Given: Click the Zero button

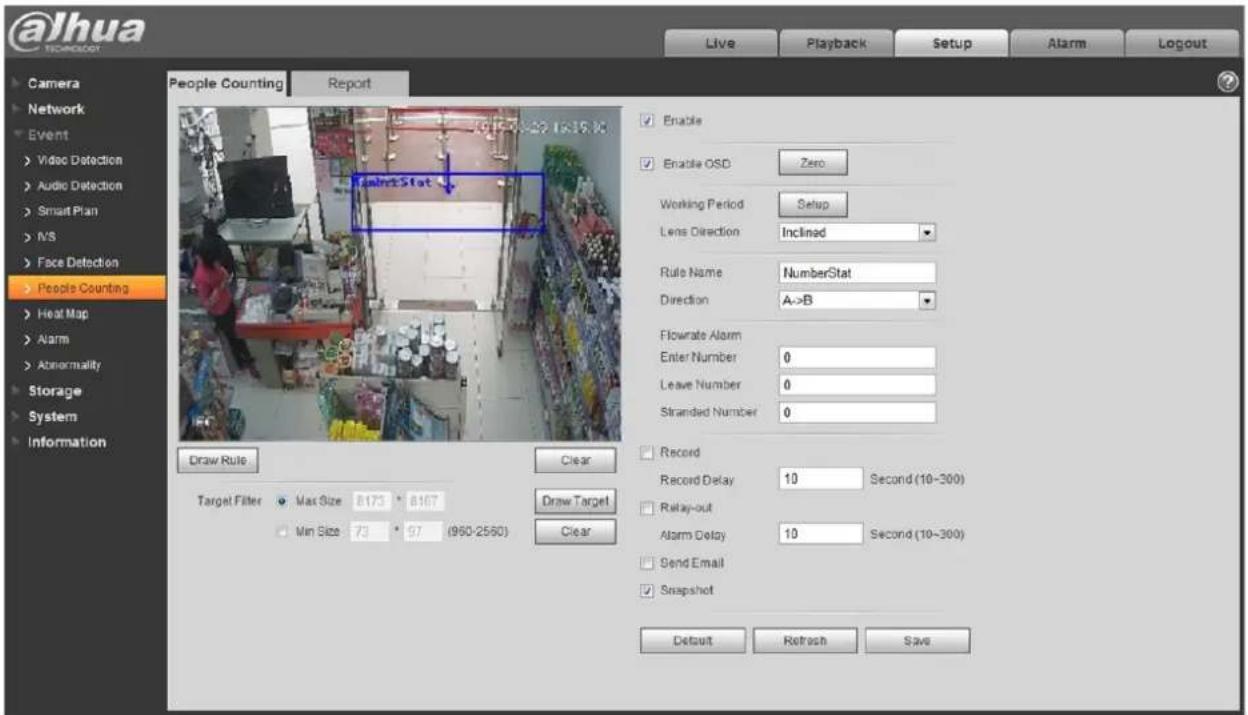Looking at the screenshot, I should tap(812, 162).
